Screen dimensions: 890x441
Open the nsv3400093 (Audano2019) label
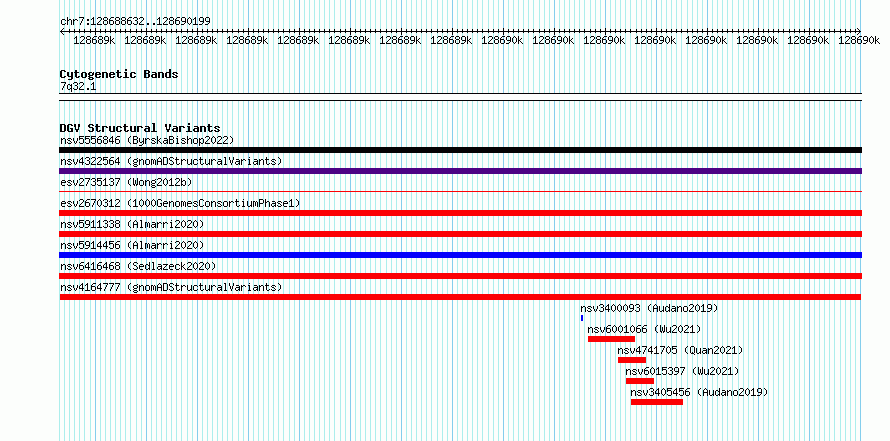(x=649, y=308)
